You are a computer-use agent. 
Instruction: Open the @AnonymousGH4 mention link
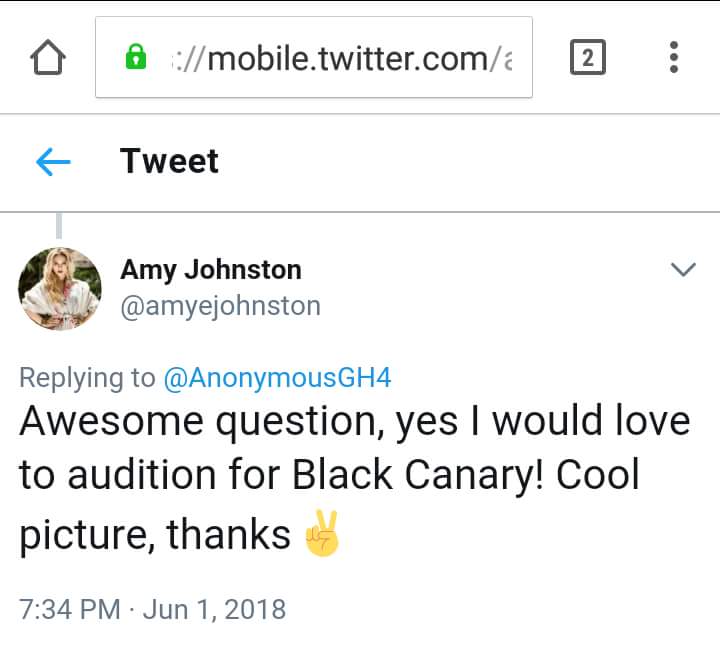(x=277, y=377)
